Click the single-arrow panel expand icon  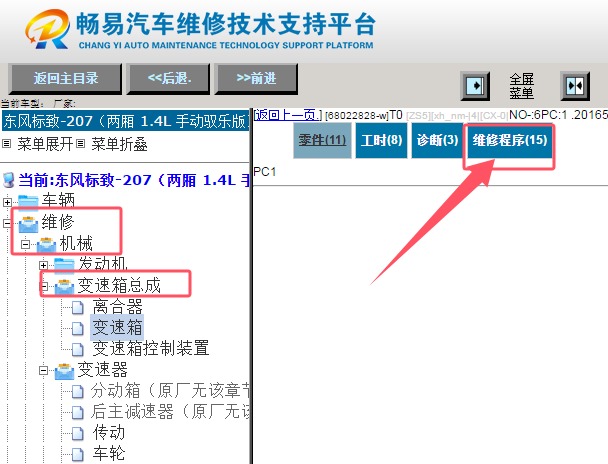click(x=475, y=85)
